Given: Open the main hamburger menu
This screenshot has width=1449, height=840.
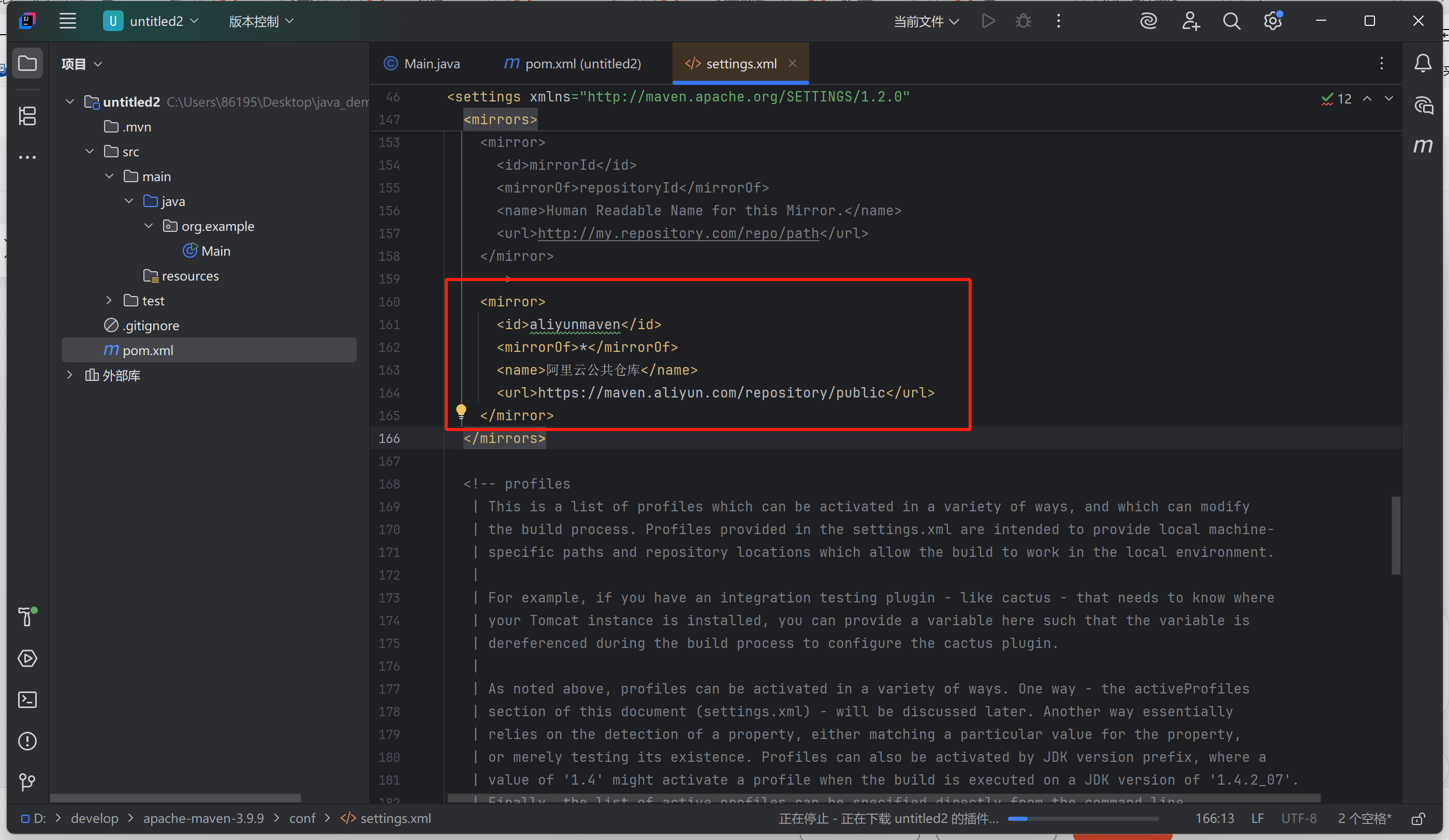Looking at the screenshot, I should (68, 21).
